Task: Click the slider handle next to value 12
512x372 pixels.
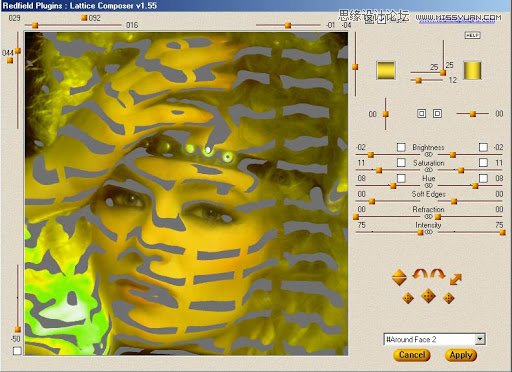Action: point(419,80)
